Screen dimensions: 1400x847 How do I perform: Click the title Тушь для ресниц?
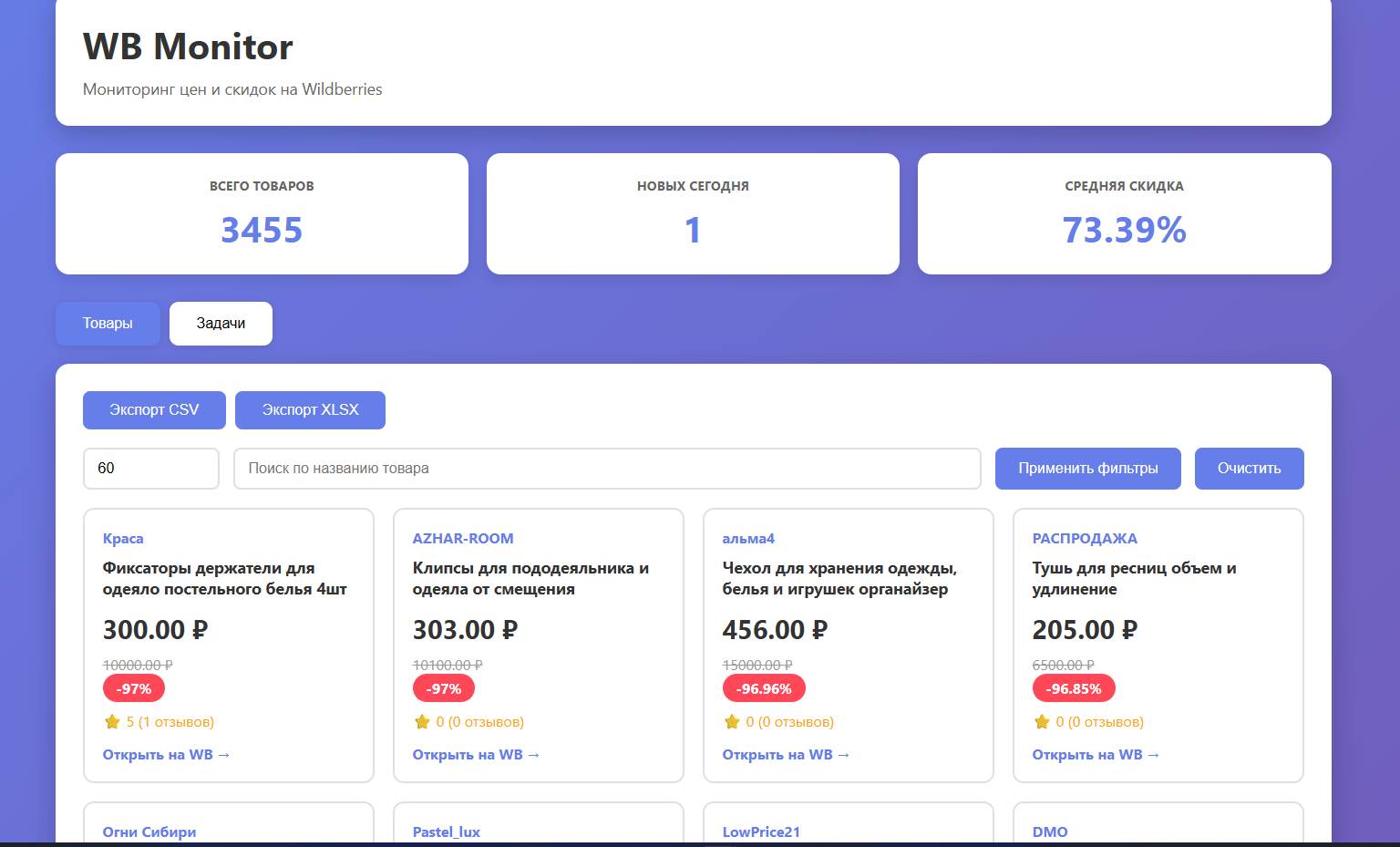point(1134,579)
